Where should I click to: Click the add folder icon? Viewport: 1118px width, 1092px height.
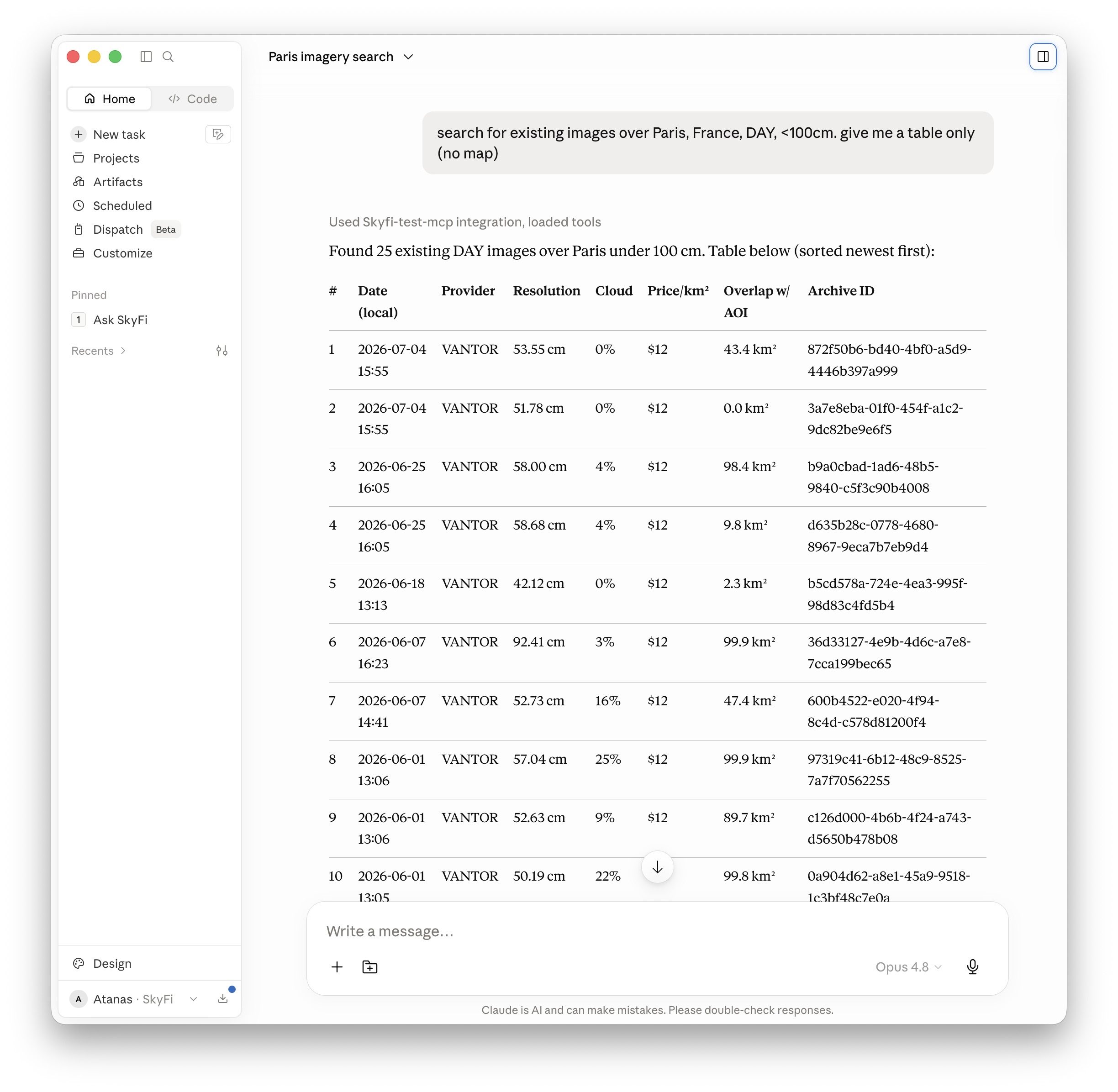[x=370, y=966]
